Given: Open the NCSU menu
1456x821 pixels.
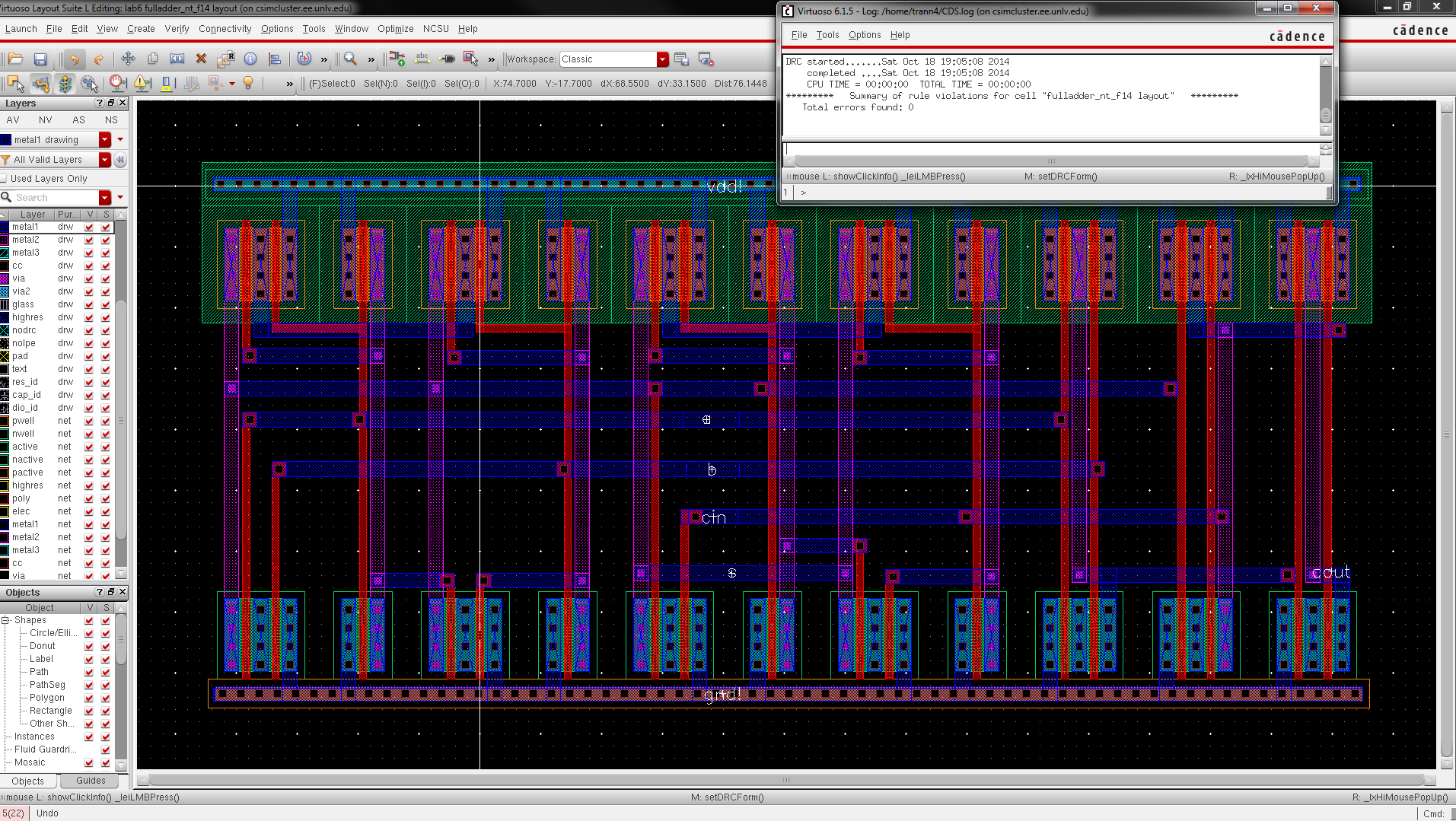Looking at the screenshot, I should click(x=436, y=29).
